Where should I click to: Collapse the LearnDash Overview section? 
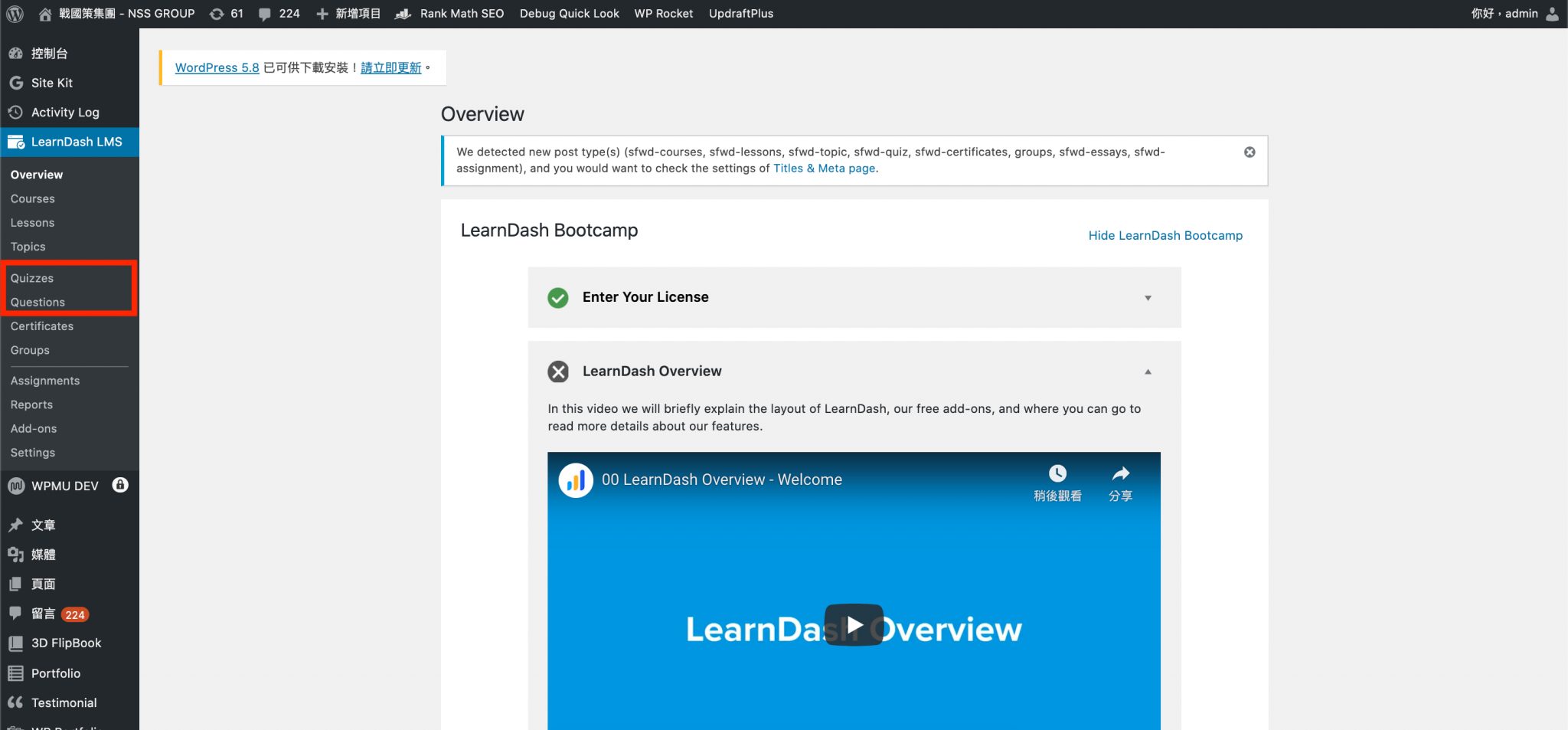coord(1148,372)
